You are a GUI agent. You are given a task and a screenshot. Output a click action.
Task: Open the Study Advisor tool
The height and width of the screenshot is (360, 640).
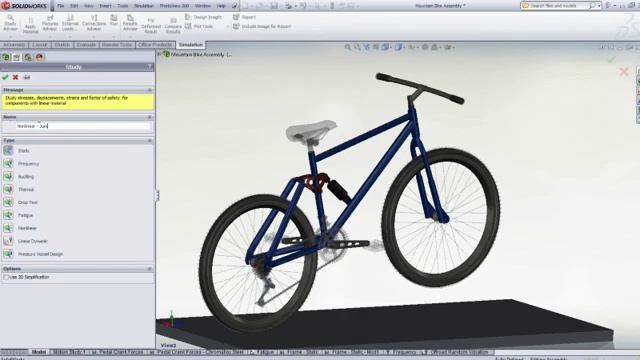10,23
